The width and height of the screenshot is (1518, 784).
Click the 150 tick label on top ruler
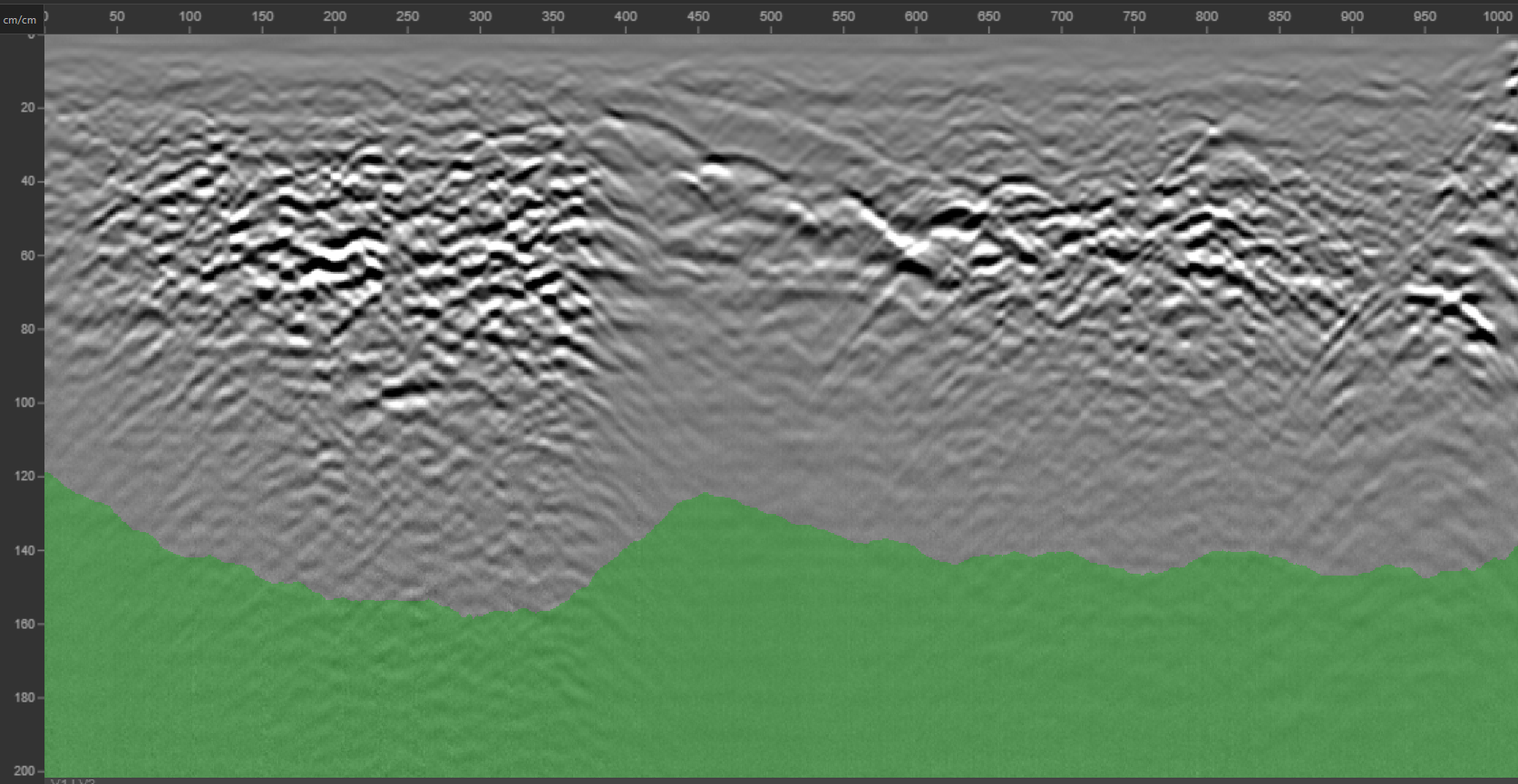click(262, 16)
